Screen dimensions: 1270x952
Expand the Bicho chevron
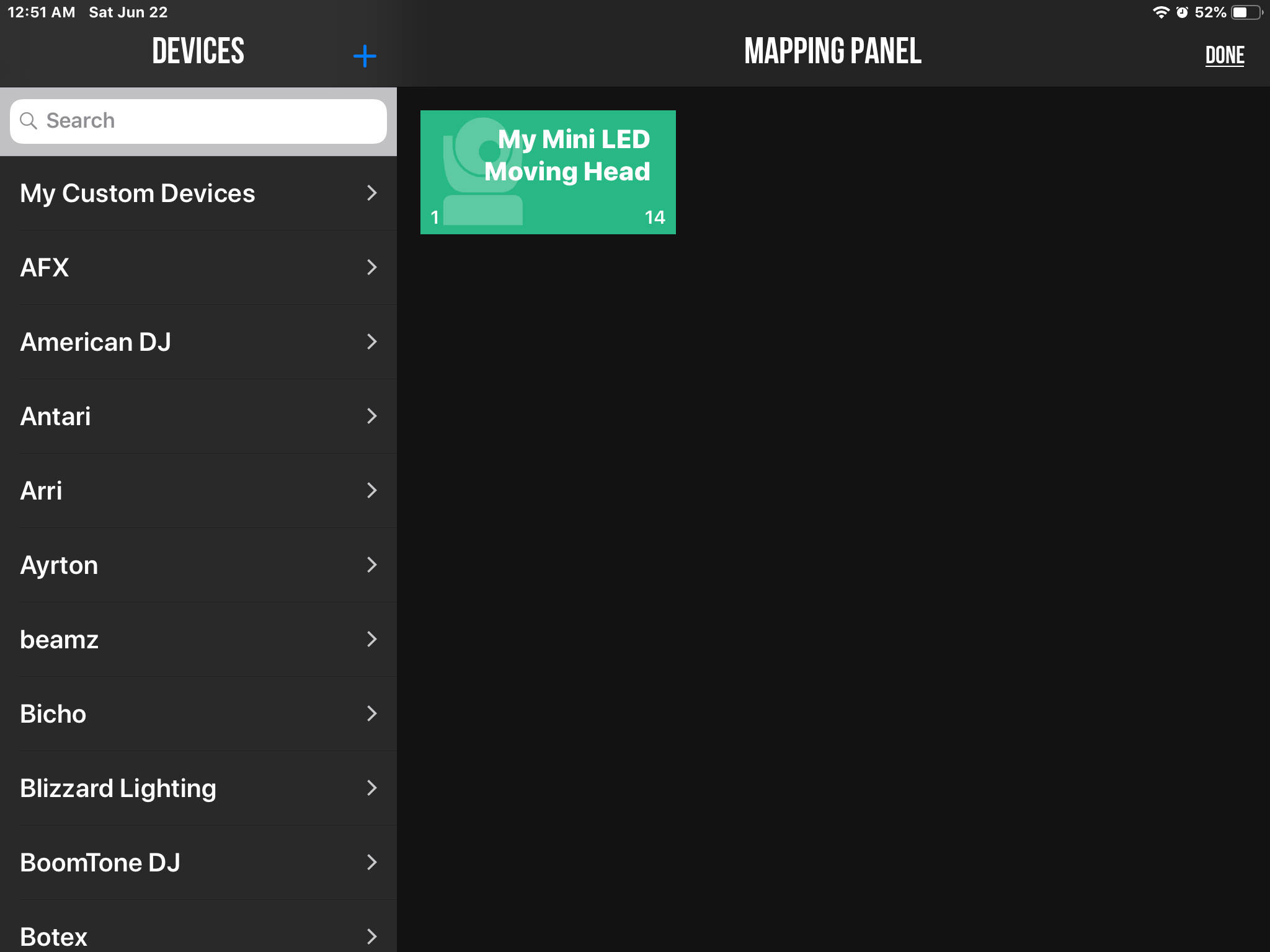[x=371, y=713]
